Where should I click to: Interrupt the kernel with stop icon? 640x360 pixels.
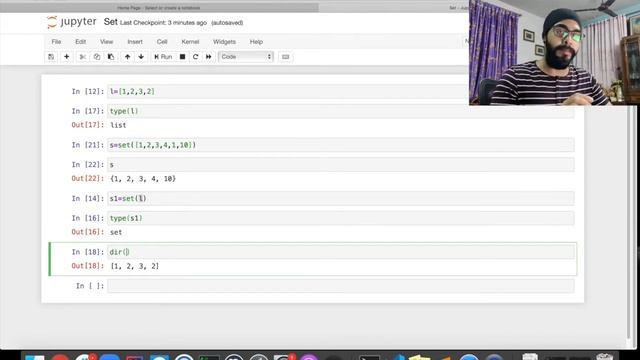(x=182, y=57)
